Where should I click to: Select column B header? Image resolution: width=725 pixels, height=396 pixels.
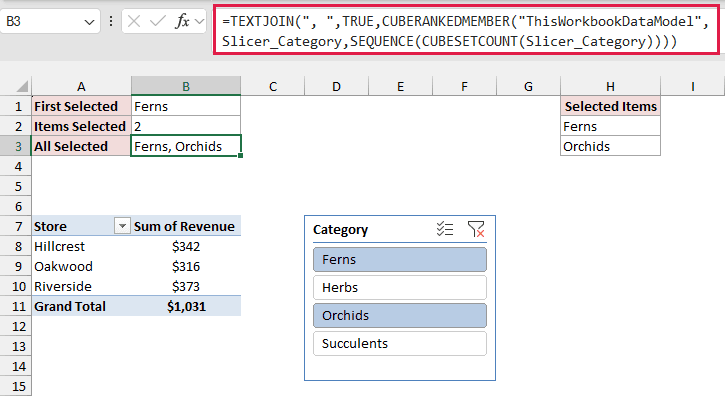(x=186, y=87)
